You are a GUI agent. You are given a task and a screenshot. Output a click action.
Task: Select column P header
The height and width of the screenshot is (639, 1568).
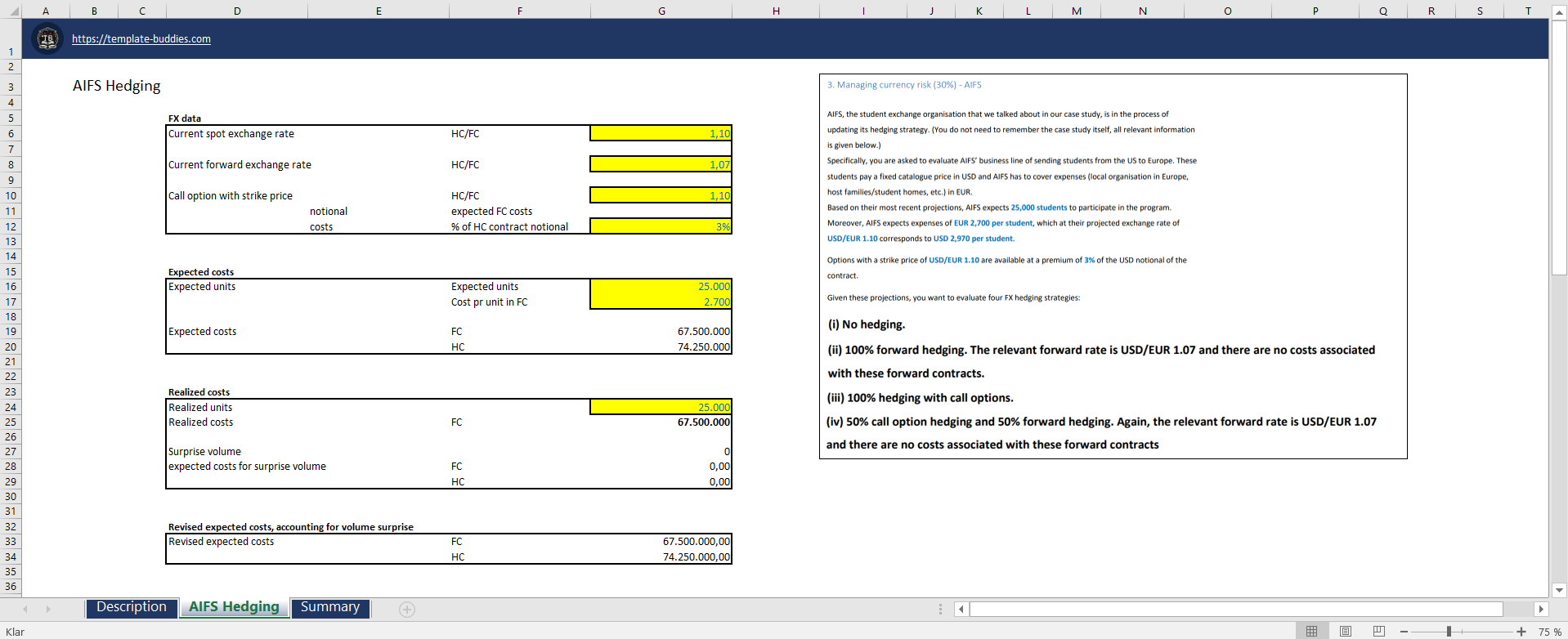click(x=1315, y=11)
